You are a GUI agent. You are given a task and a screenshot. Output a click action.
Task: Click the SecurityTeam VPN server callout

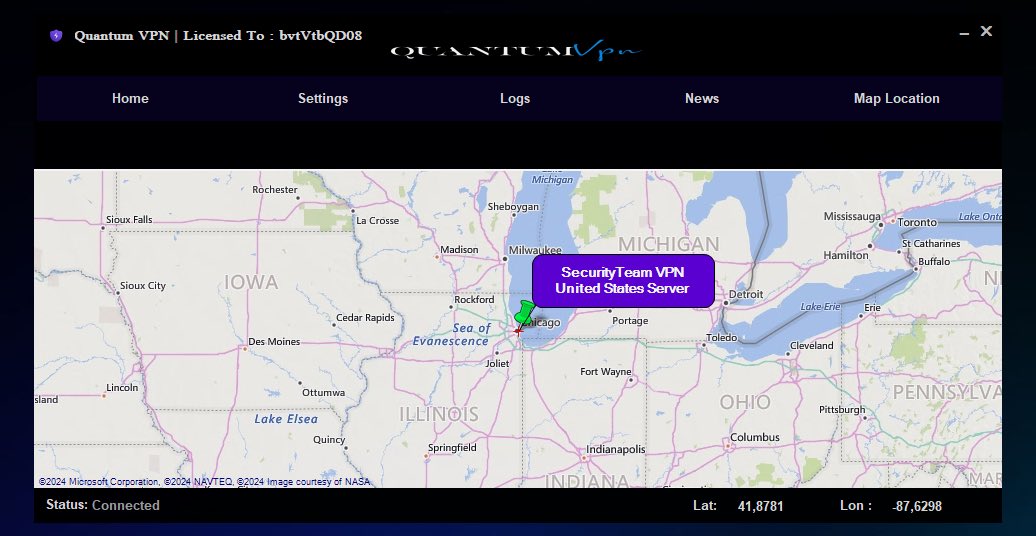[623, 281]
